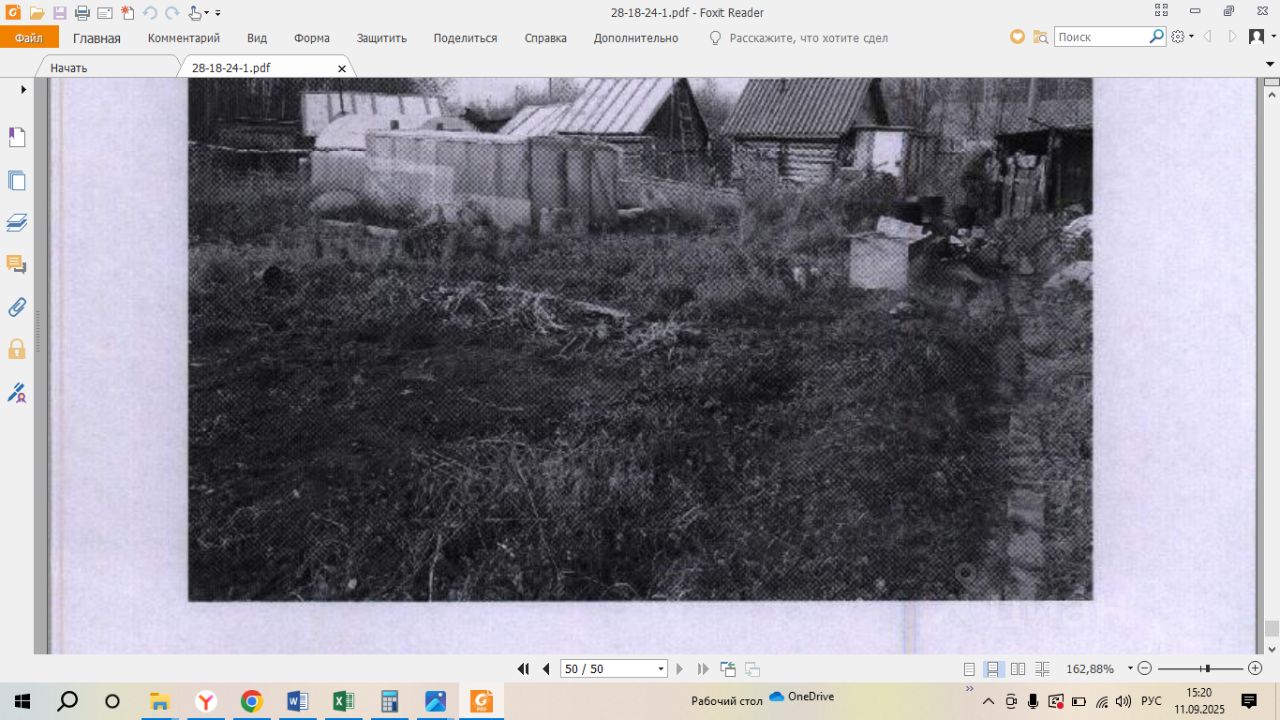Open Google Chrome from the taskbar
Viewport: 1280px width, 720px height.
(x=251, y=701)
